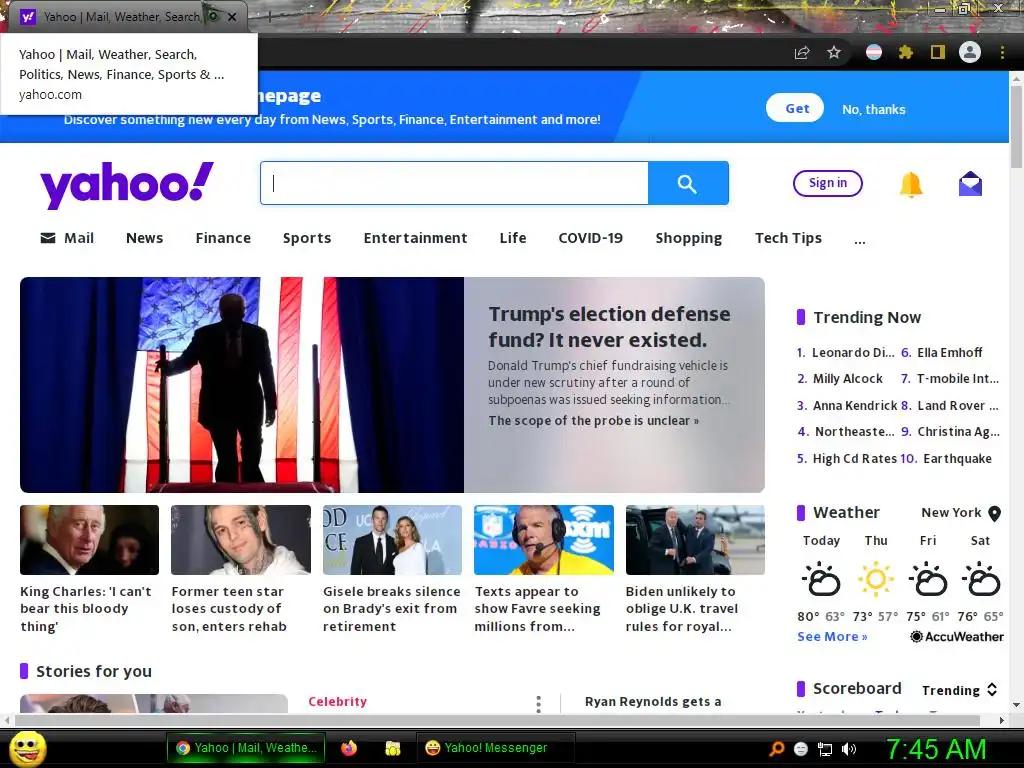Go to the Finance section
This screenshot has height=768, width=1024.
(223, 238)
